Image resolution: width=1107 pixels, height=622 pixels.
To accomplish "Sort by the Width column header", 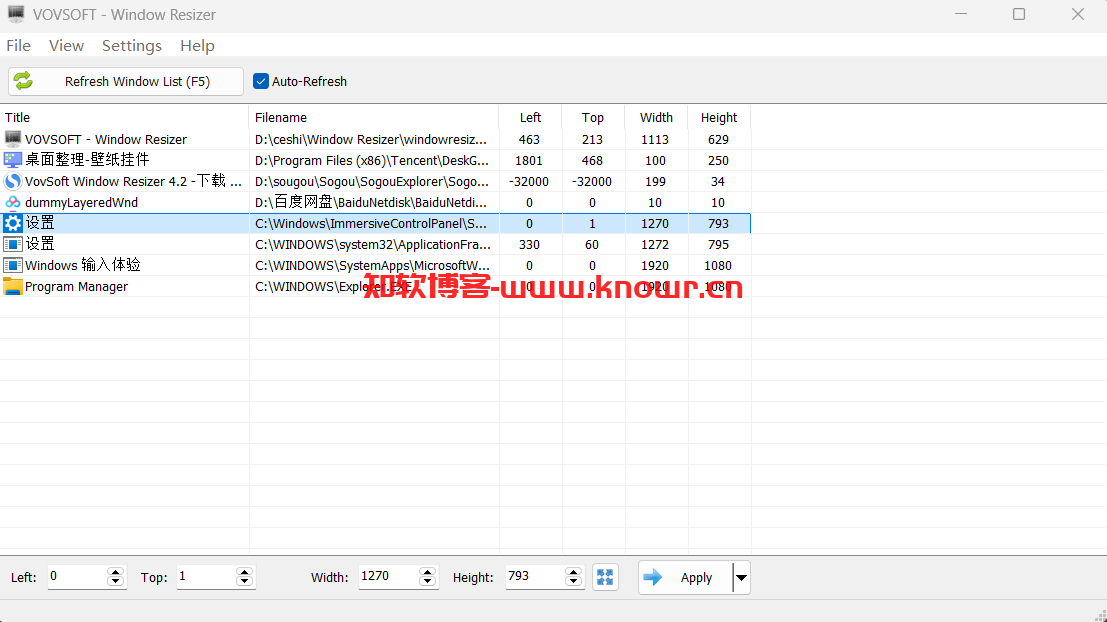I will click(656, 117).
